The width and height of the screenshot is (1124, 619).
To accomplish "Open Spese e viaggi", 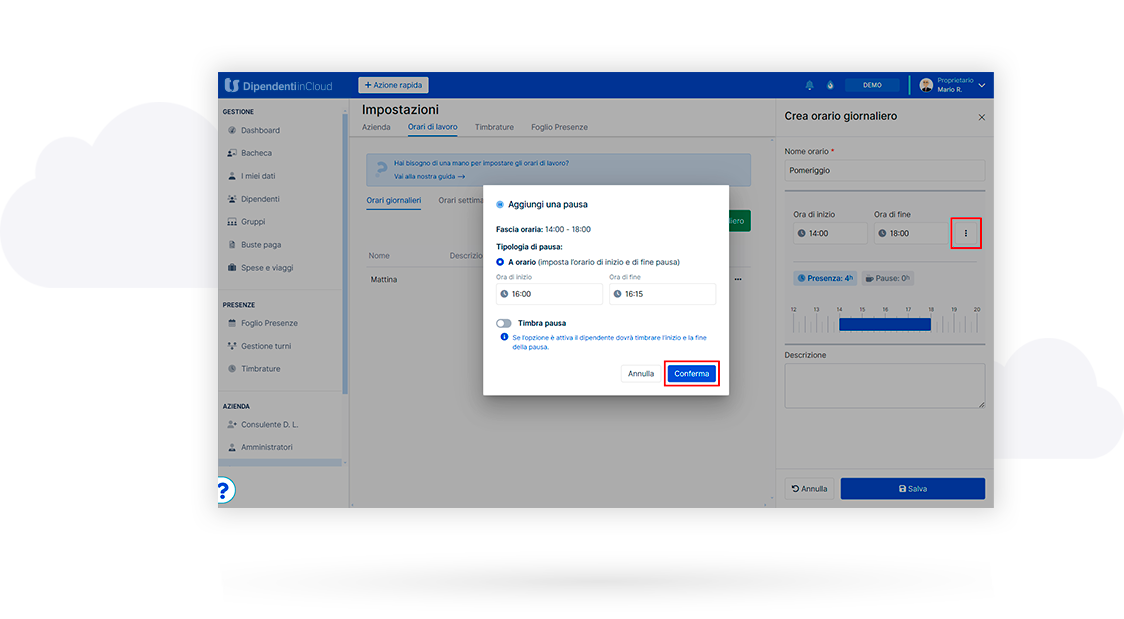I will pos(267,268).
